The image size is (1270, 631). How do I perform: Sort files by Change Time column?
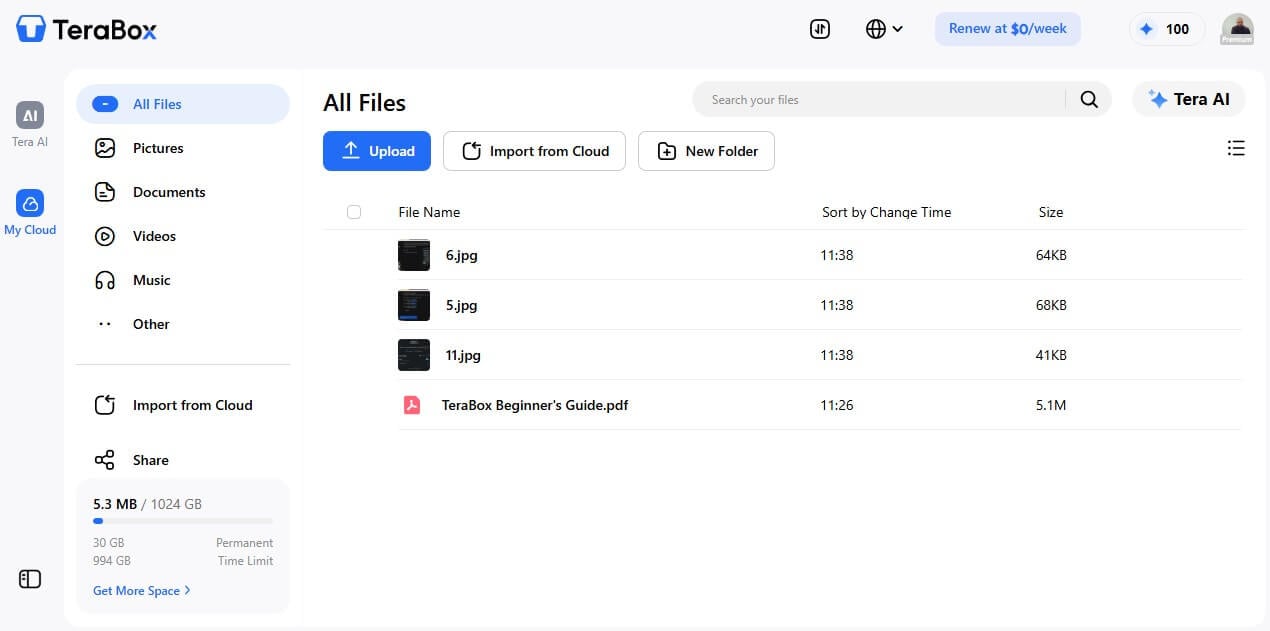[886, 212]
